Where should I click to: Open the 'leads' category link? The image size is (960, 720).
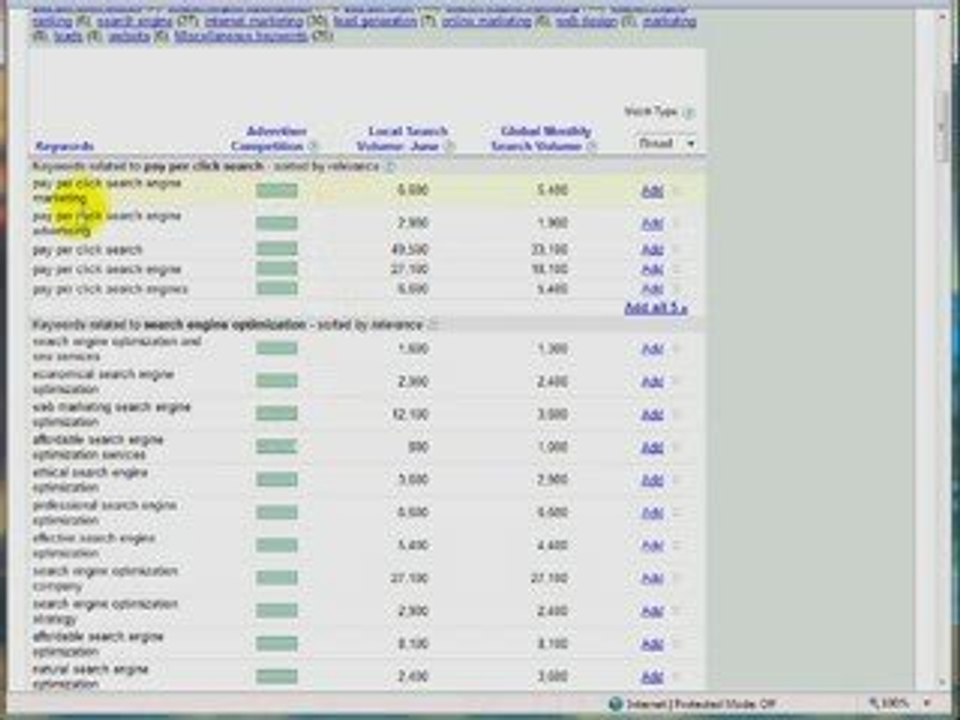click(x=68, y=36)
